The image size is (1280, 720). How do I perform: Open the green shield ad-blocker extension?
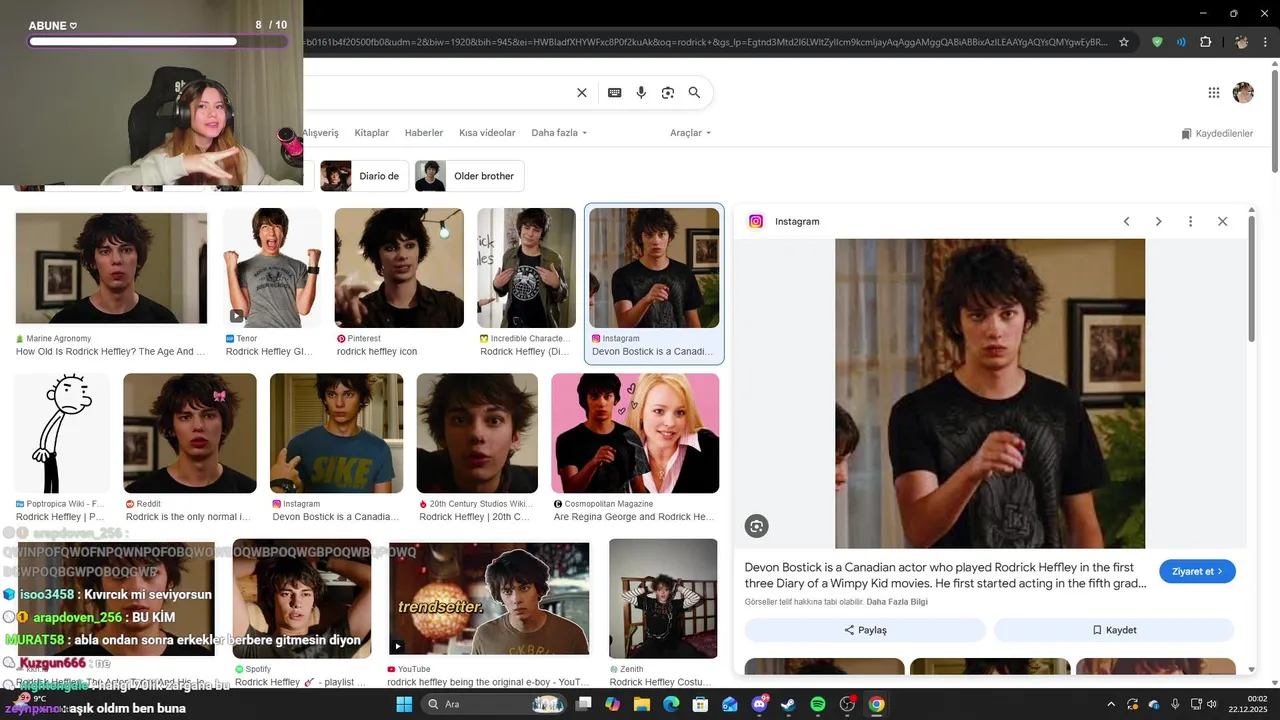(x=1158, y=42)
